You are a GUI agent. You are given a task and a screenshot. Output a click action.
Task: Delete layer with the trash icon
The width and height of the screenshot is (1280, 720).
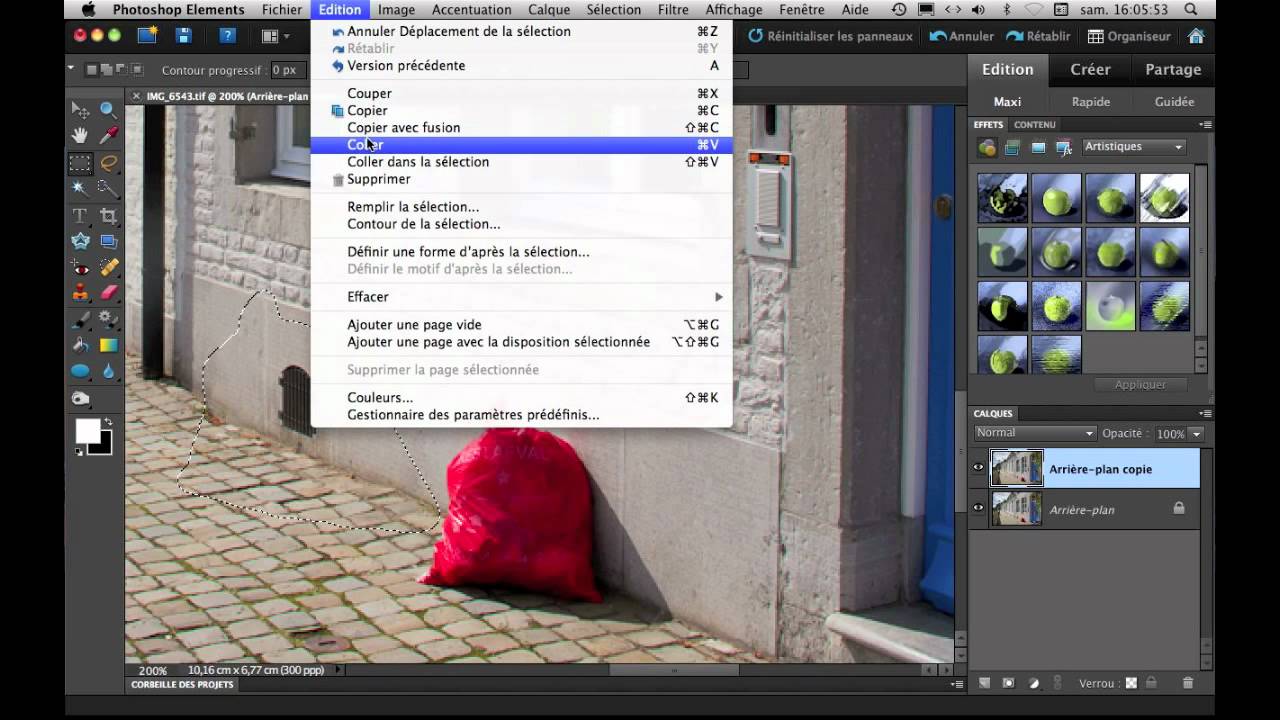1188,683
